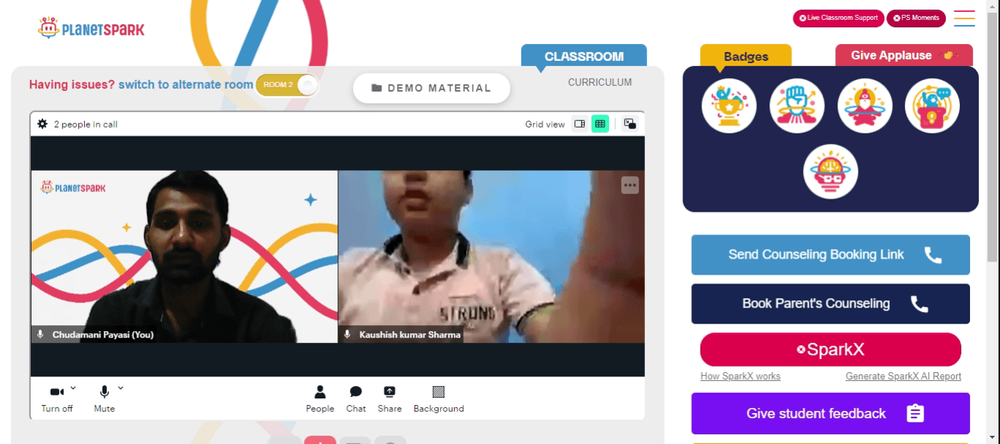The width and height of the screenshot is (1000, 444).
Task: Open the Chat panel
Action: pyautogui.click(x=356, y=399)
